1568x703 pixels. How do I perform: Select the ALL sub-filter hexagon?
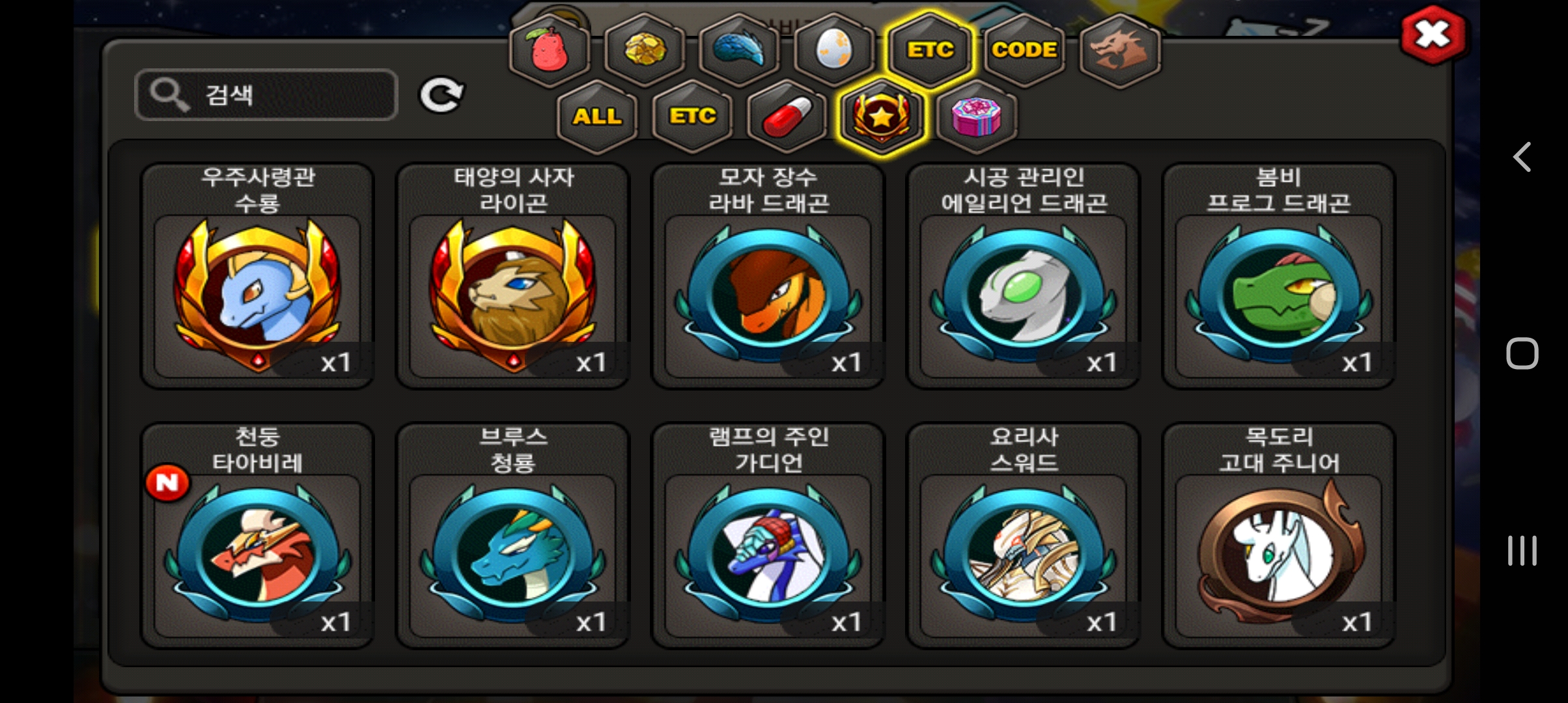click(x=597, y=117)
